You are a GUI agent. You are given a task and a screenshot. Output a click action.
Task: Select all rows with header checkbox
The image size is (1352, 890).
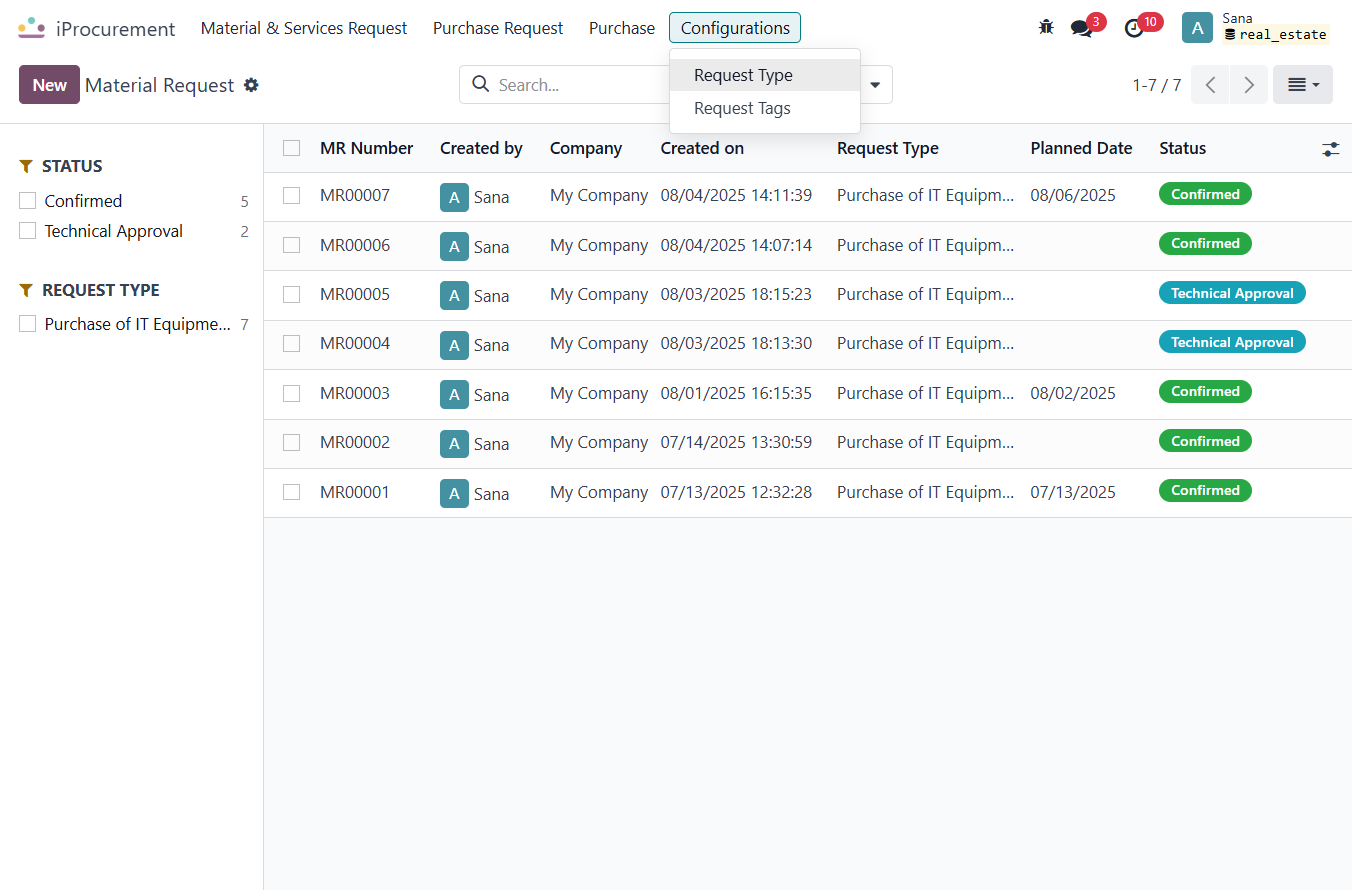coord(291,148)
